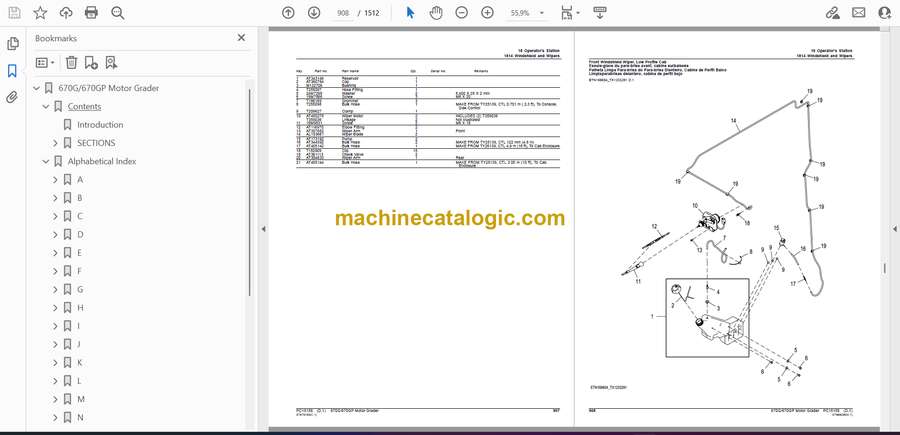The width and height of the screenshot is (900, 435).
Task: Open the Introduction bookmark
Action: (x=100, y=125)
